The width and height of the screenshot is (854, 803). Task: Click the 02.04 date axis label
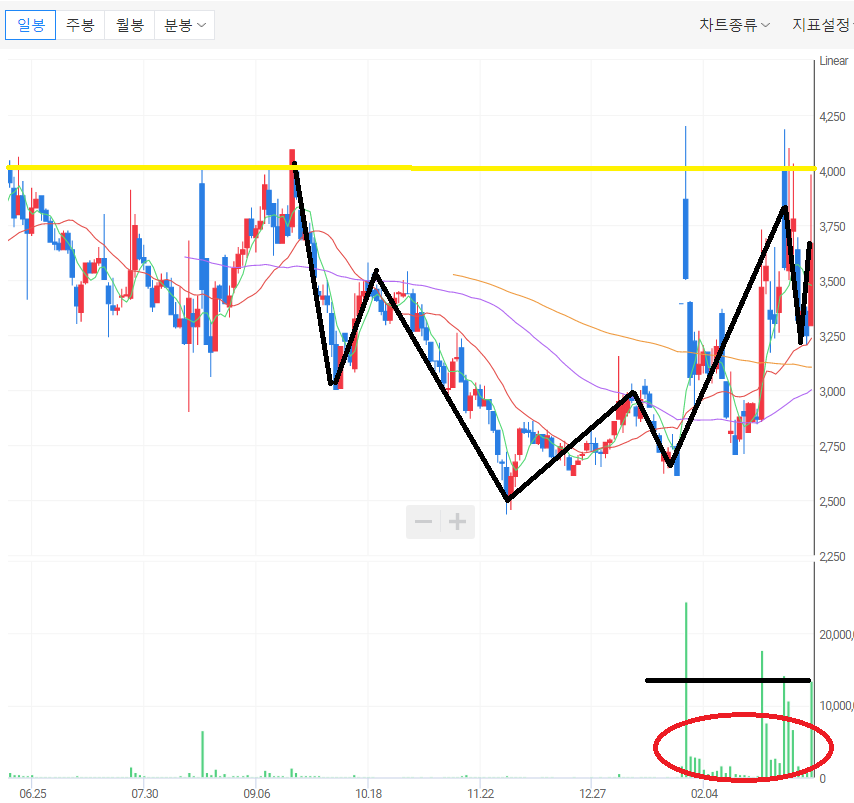pyautogui.click(x=704, y=794)
